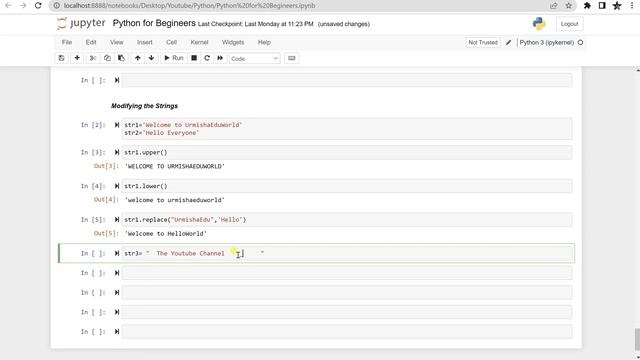Open the Edit menu
The height and width of the screenshot is (360, 640).
click(x=91, y=42)
